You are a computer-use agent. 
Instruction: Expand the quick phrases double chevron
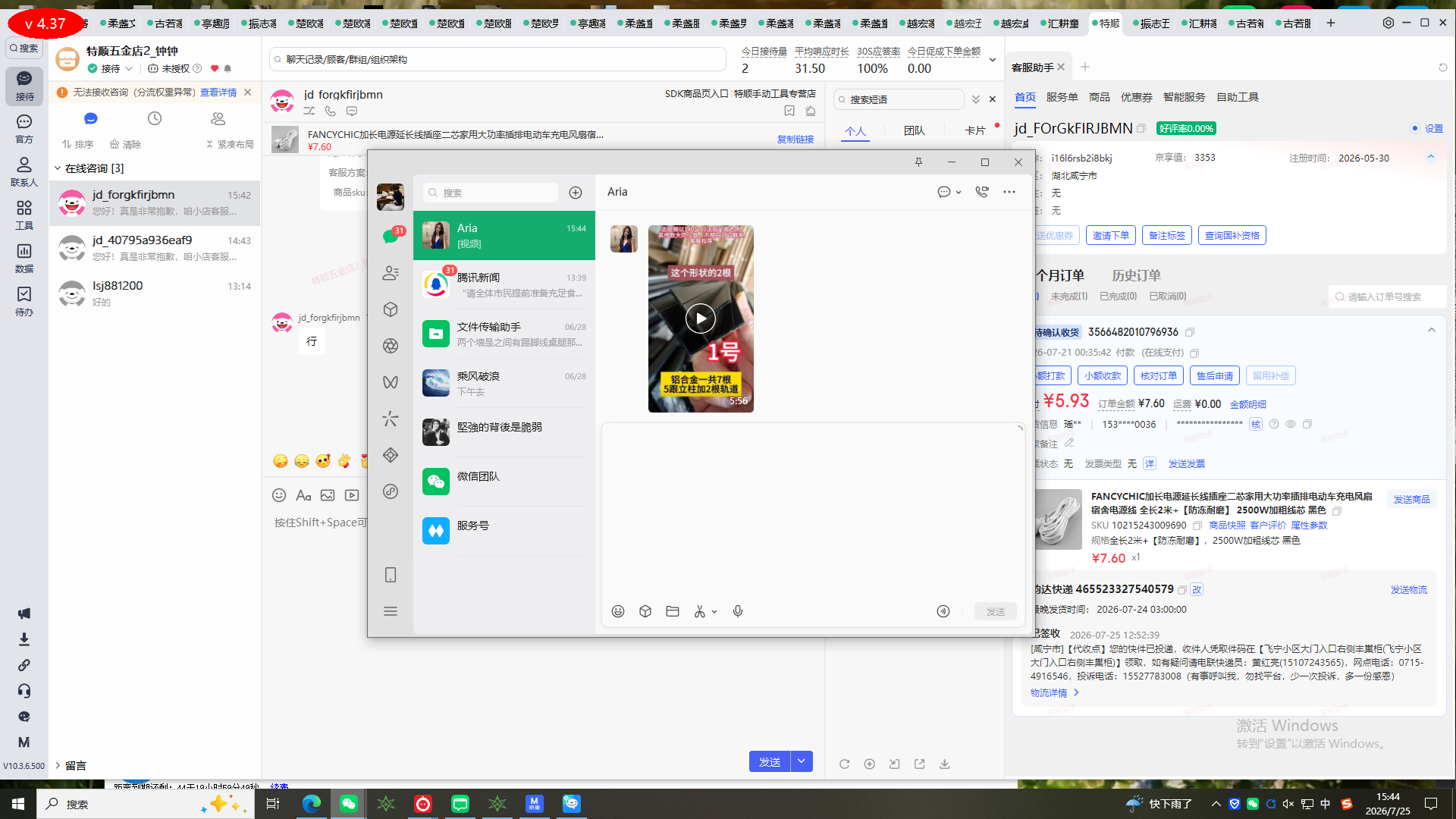click(x=976, y=99)
